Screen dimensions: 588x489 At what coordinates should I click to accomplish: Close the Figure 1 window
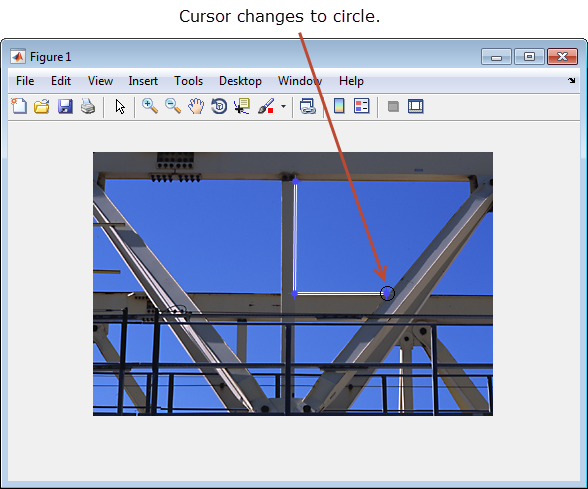point(562,57)
